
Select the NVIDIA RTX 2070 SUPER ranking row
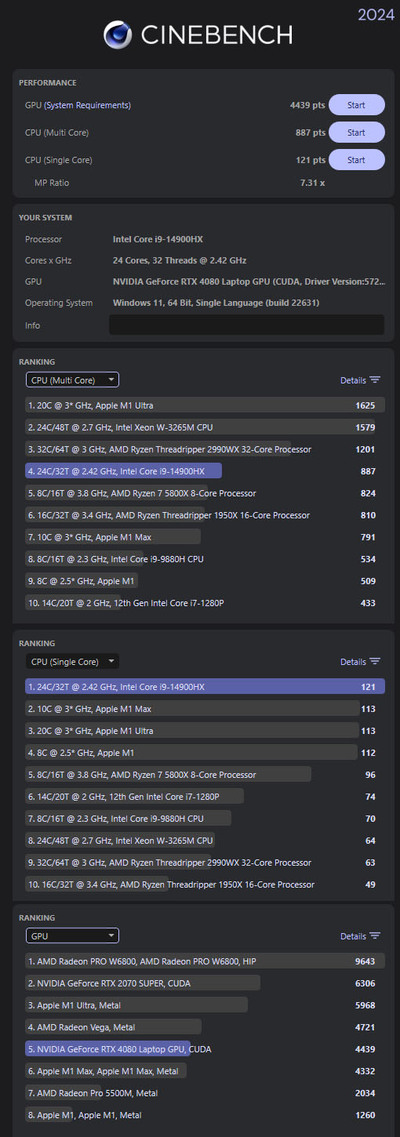coord(205,983)
